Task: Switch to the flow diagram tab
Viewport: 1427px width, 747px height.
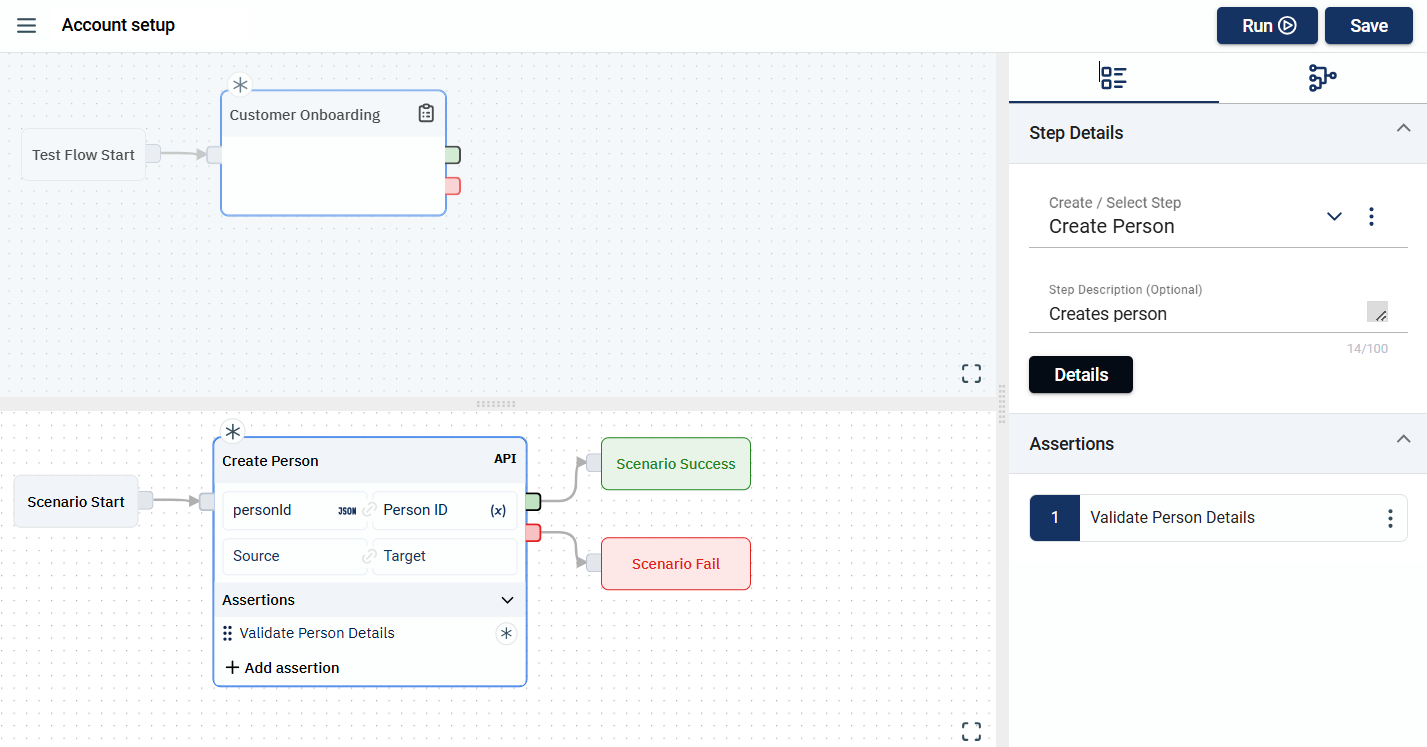Action: [x=1322, y=77]
